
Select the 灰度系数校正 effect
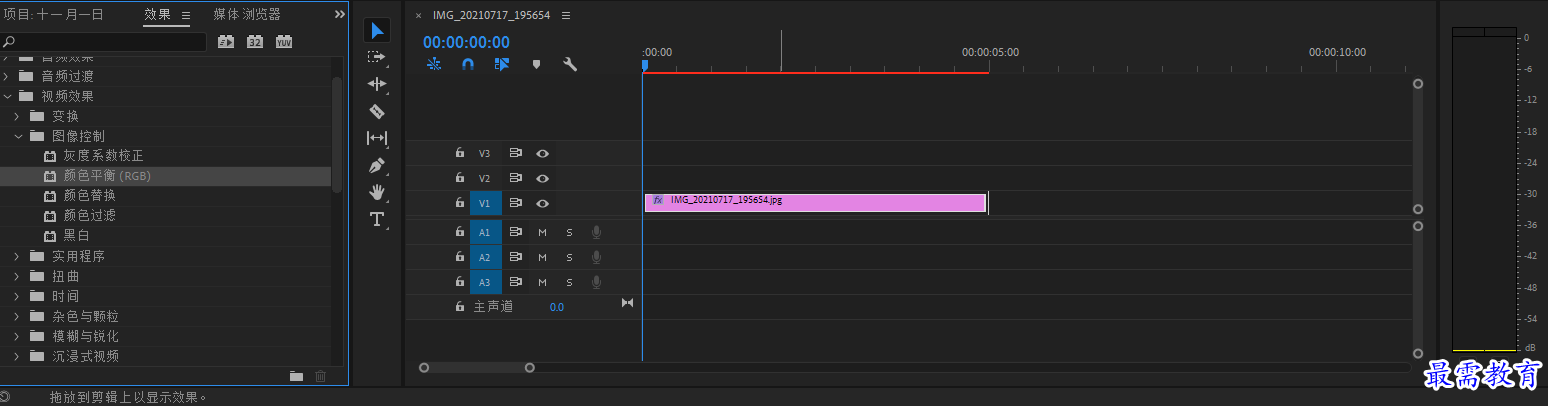click(x=104, y=156)
